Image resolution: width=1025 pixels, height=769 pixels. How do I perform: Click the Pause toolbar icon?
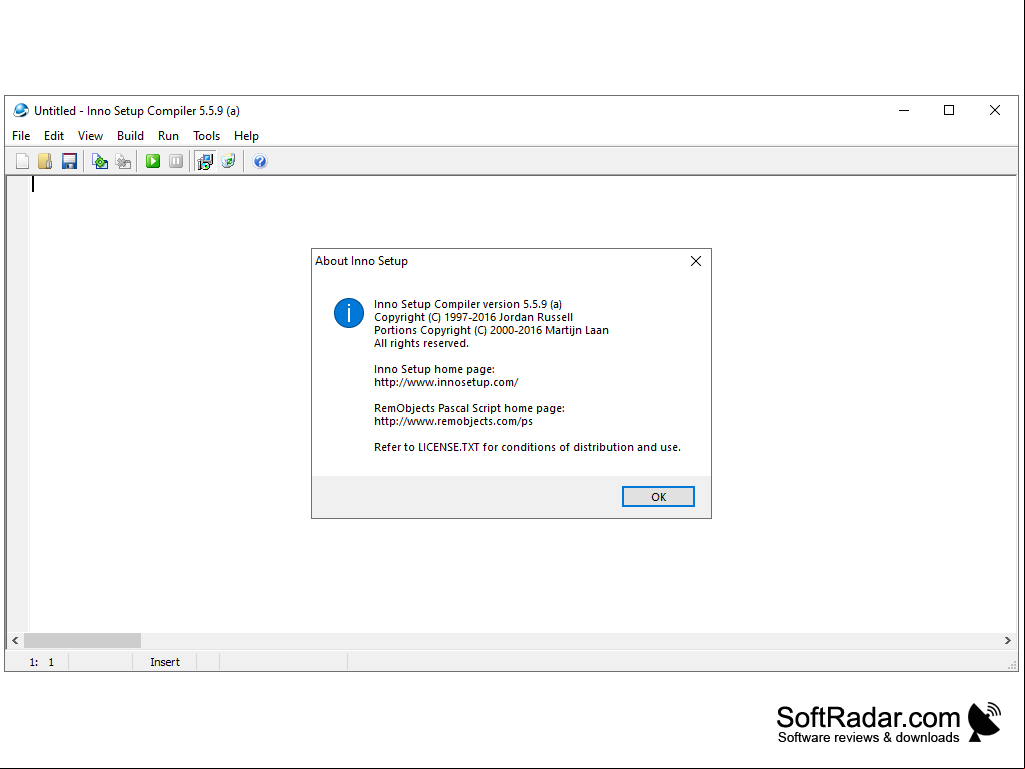176,161
